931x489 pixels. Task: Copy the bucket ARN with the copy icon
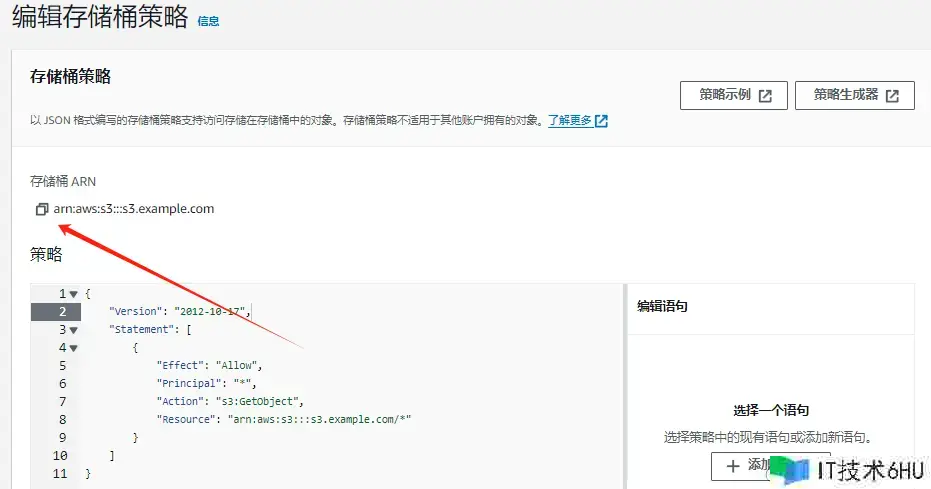coord(42,209)
